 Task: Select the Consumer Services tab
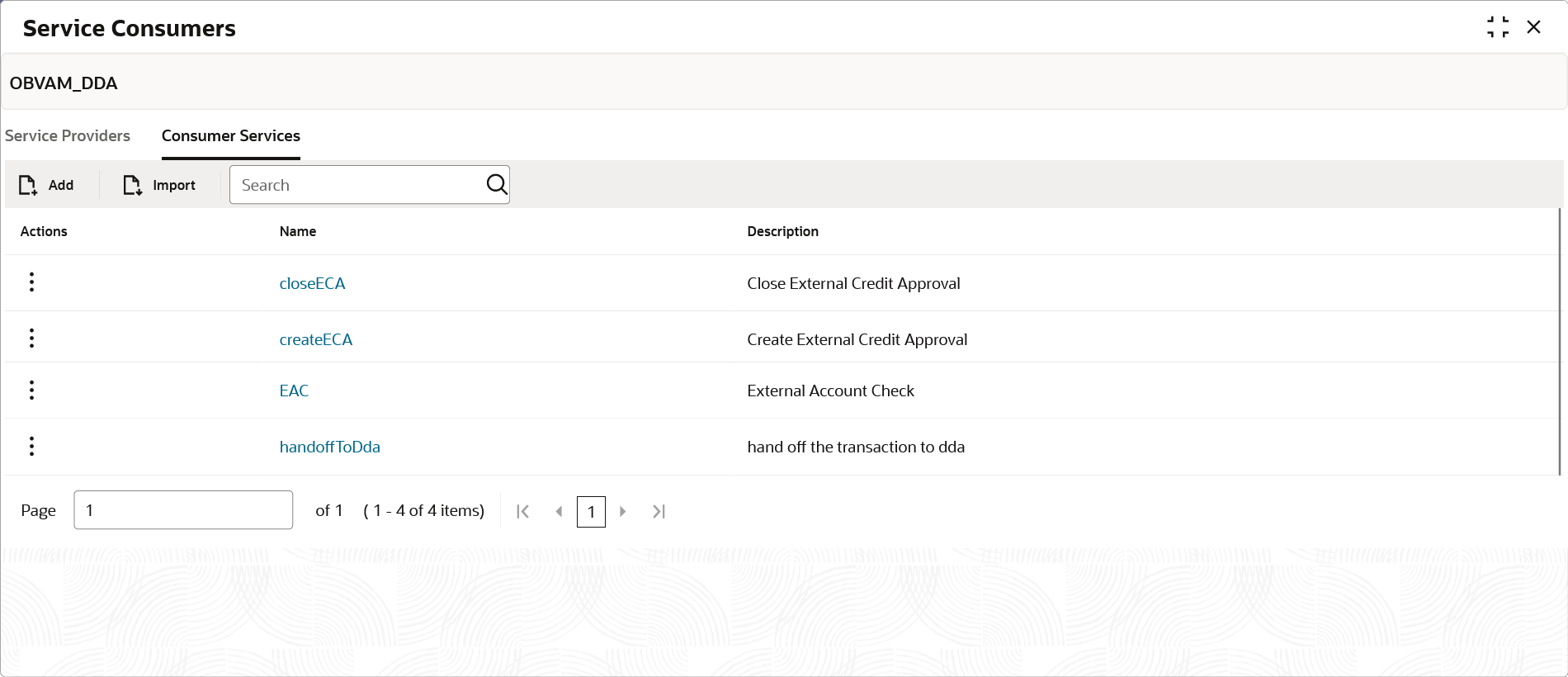pyautogui.click(x=231, y=135)
